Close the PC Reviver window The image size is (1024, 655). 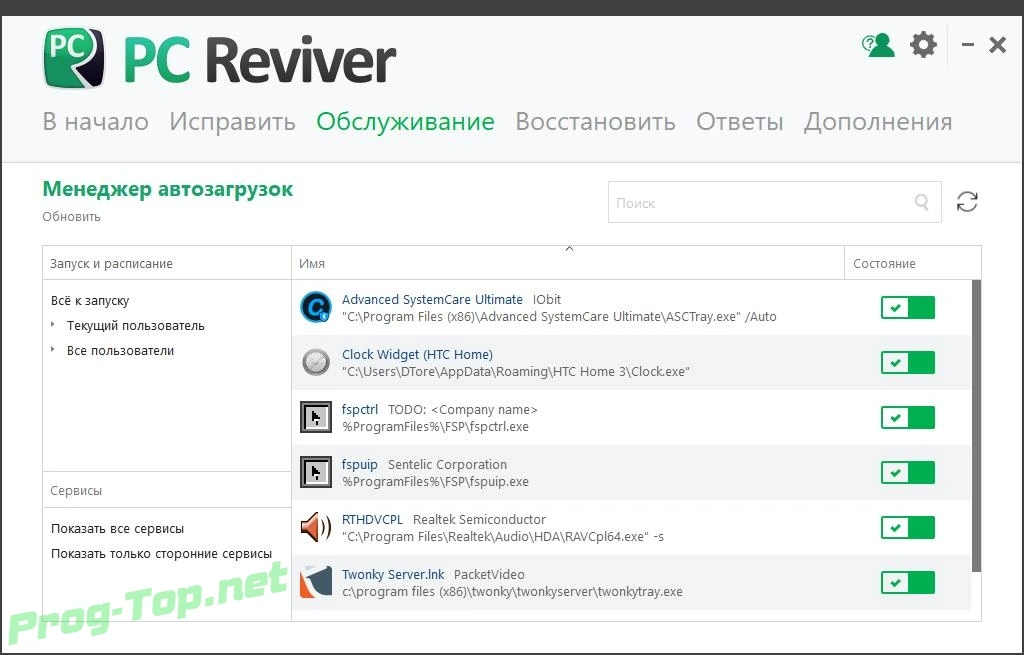(997, 44)
